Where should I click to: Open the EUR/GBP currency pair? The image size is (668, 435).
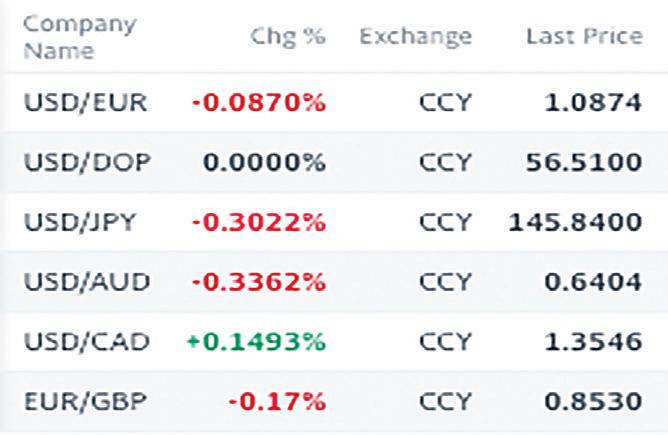[86, 401]
